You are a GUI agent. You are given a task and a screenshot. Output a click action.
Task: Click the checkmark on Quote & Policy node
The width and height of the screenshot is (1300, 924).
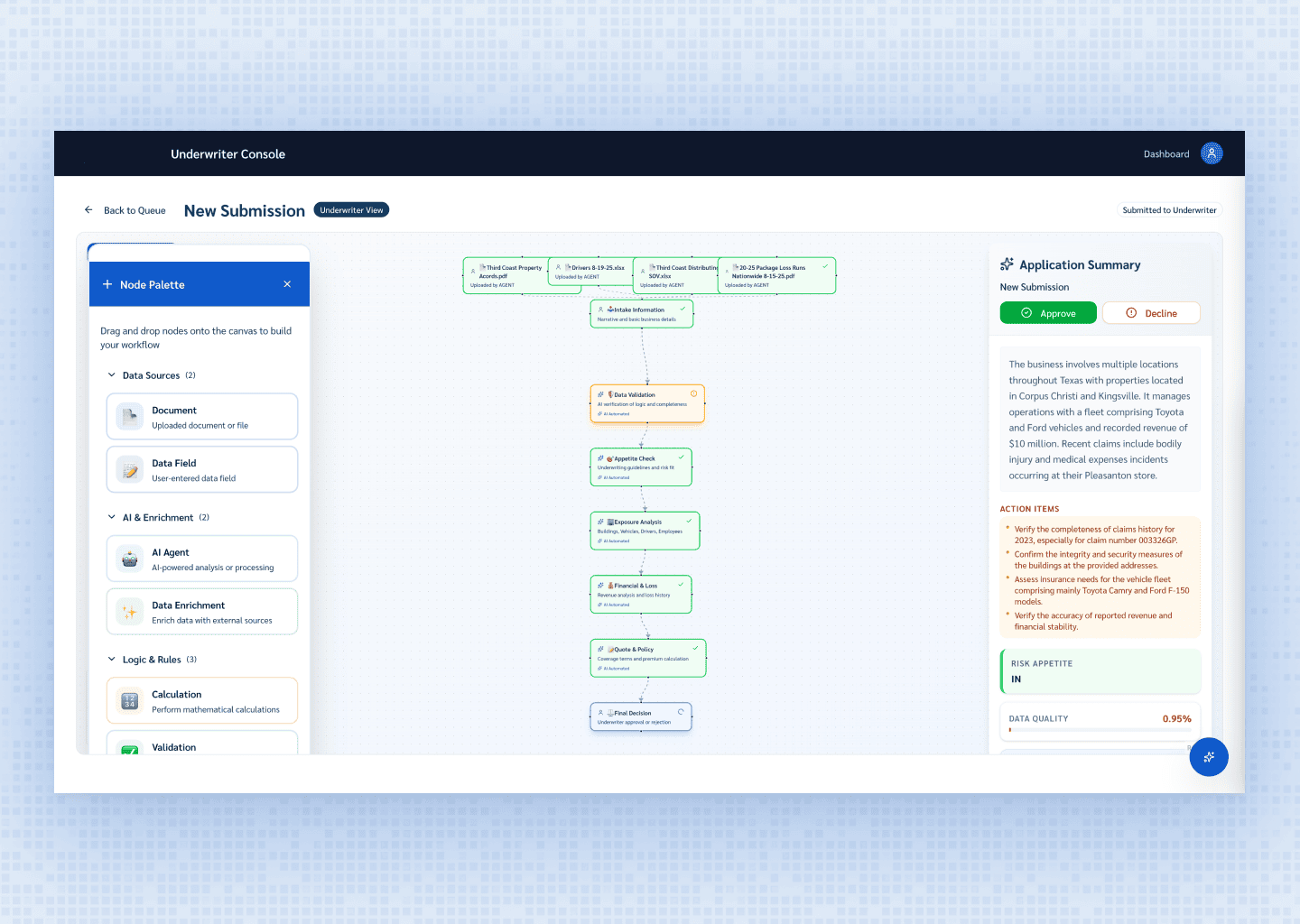click(x=695, y=648)
